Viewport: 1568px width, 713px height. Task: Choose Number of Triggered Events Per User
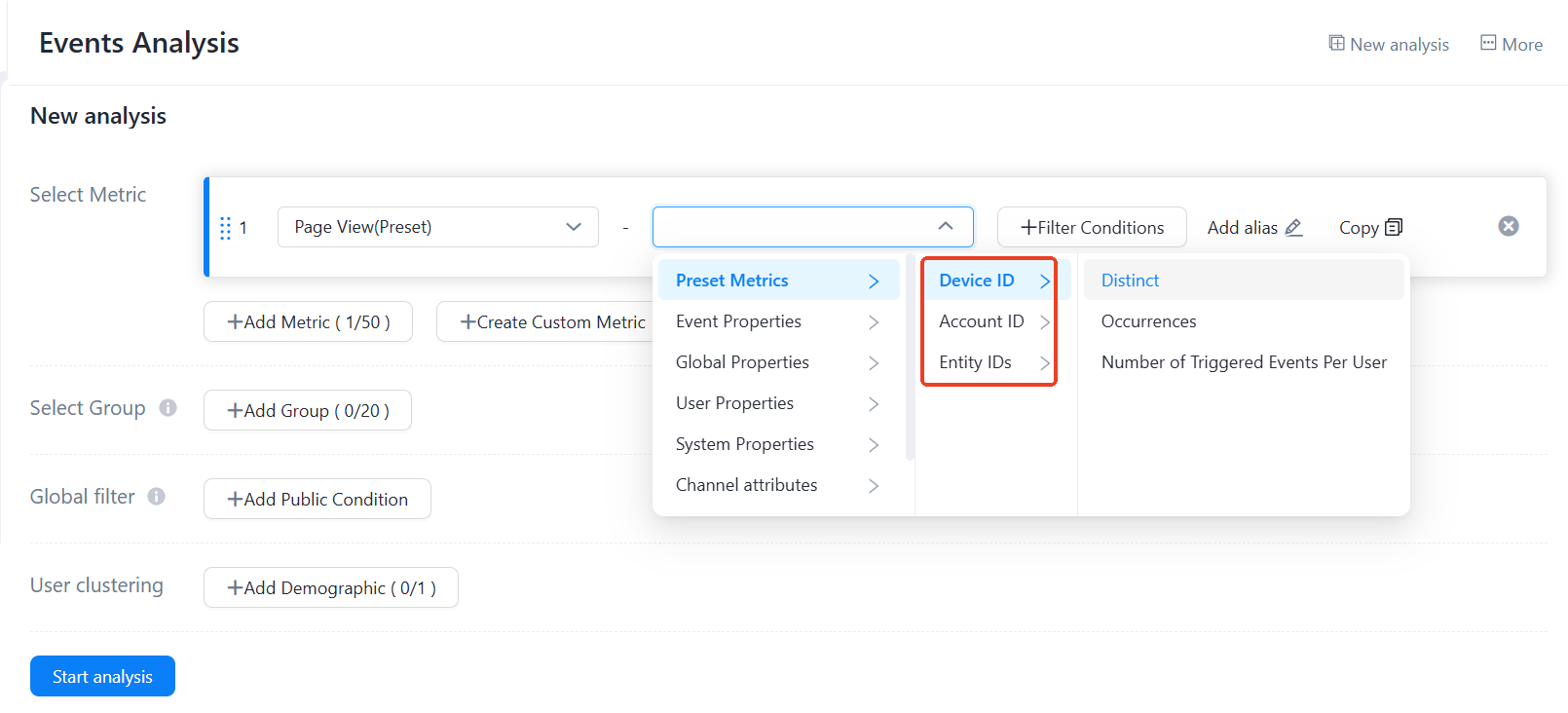pyautogui.click(x=1243, y=362)
